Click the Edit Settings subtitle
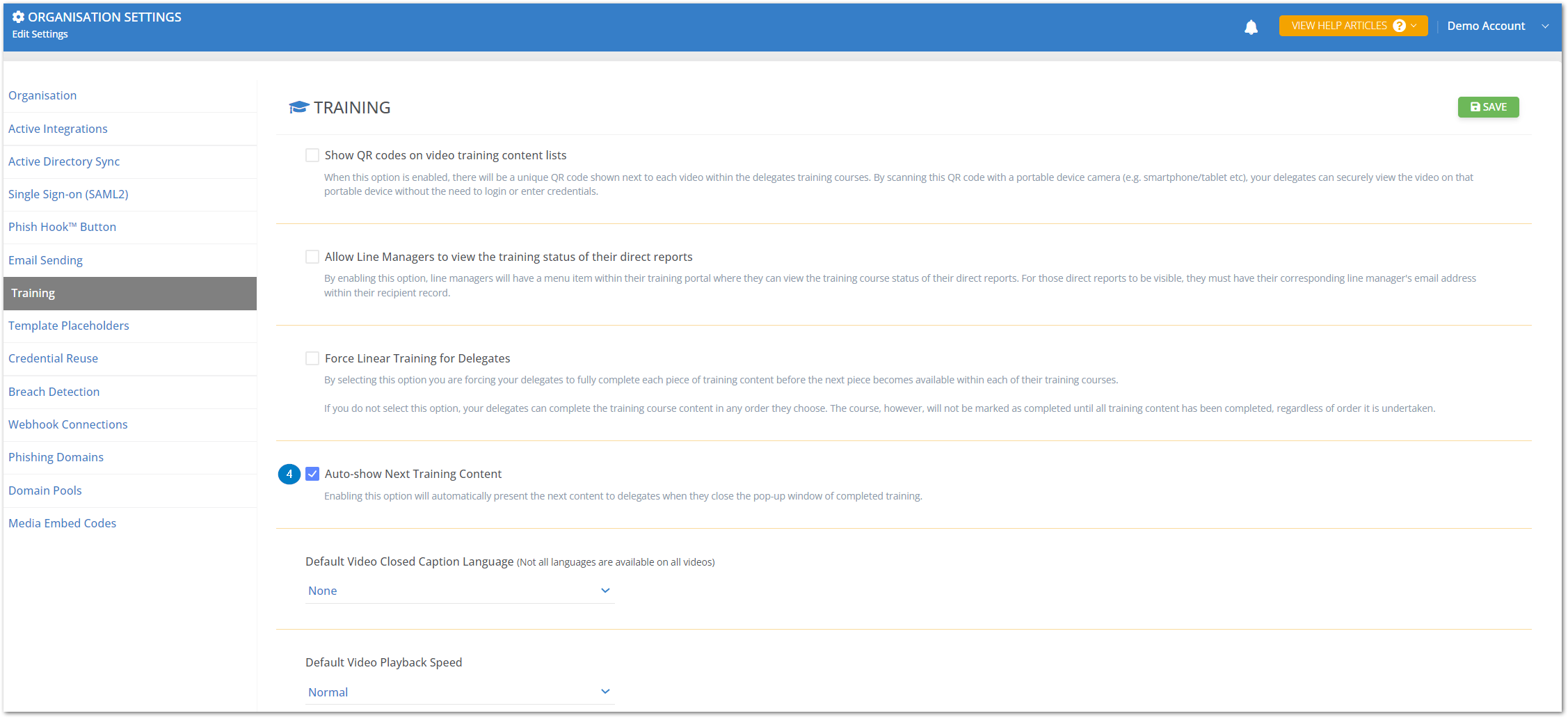 [x=40, y=34]
